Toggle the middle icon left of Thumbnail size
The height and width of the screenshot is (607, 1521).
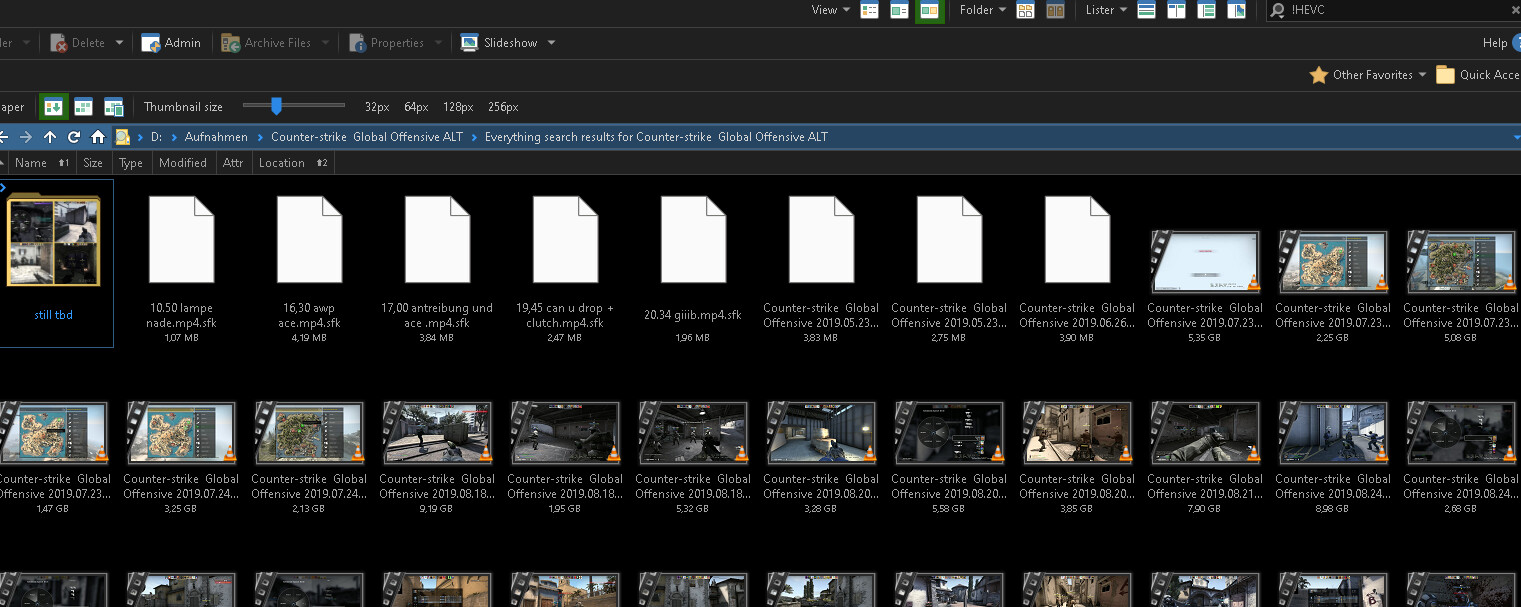click(83, 107)
